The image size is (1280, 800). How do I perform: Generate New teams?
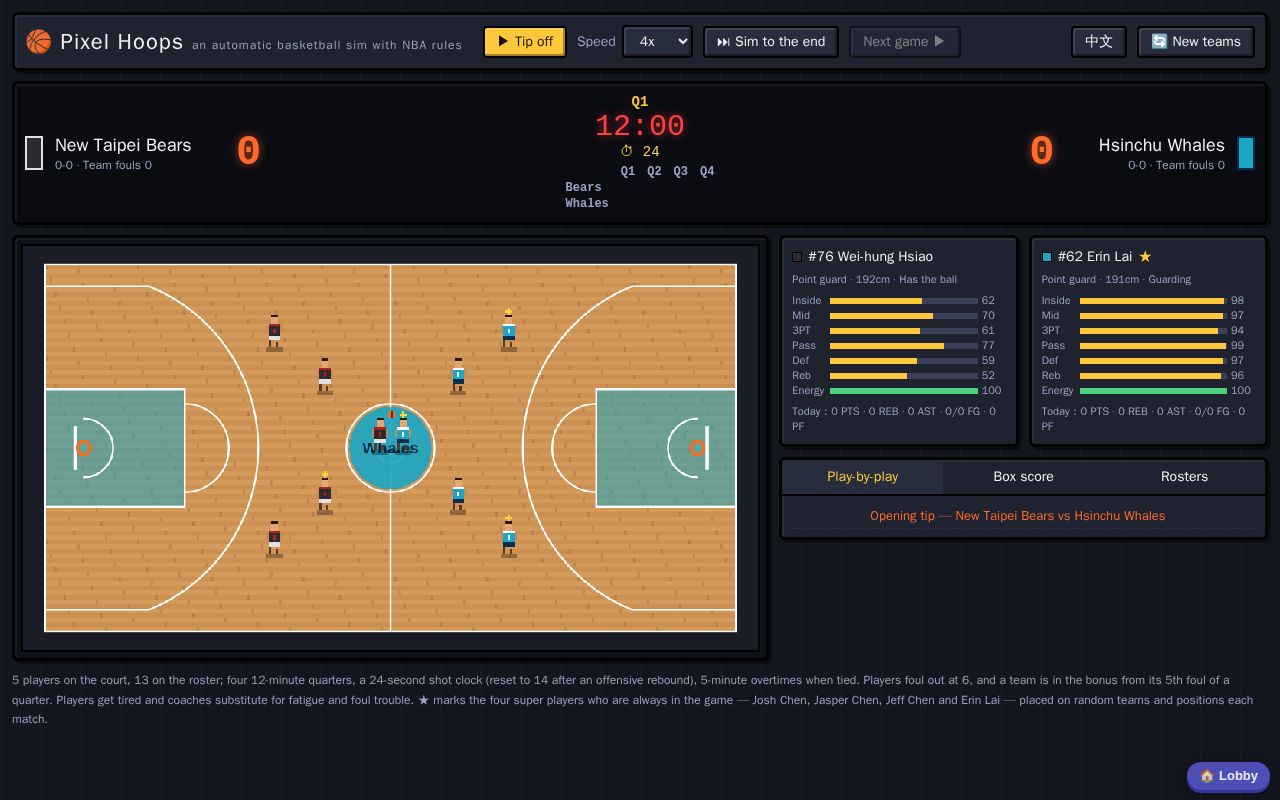pos(1196,42)
